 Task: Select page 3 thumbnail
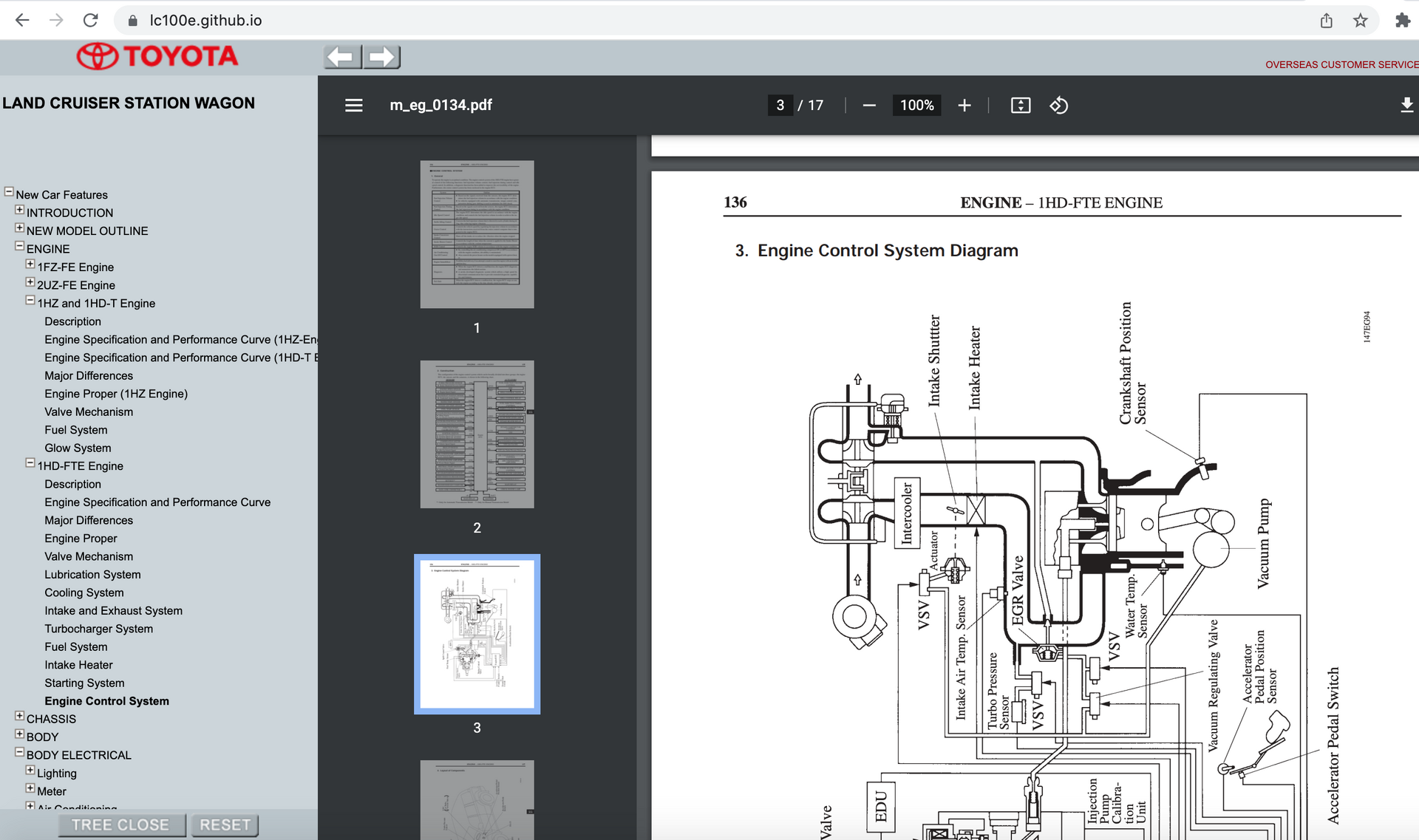click(x=477, y=634)
